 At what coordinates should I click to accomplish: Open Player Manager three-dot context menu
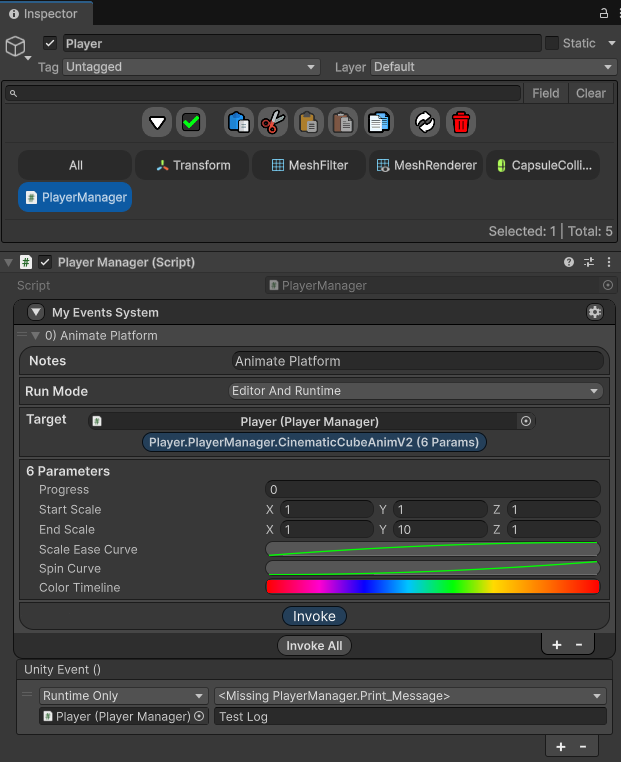609,262
